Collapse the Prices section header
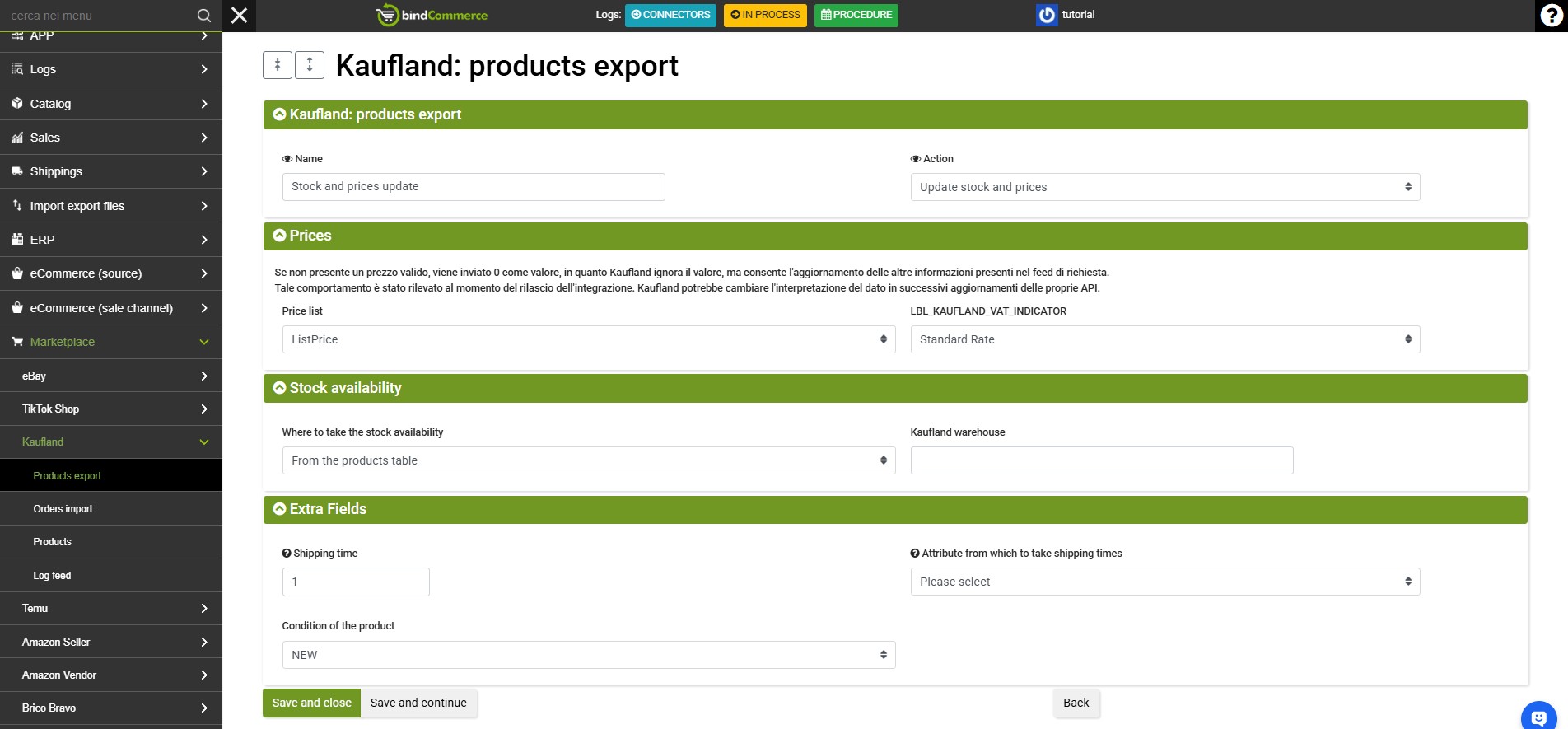 pos(895,236)
